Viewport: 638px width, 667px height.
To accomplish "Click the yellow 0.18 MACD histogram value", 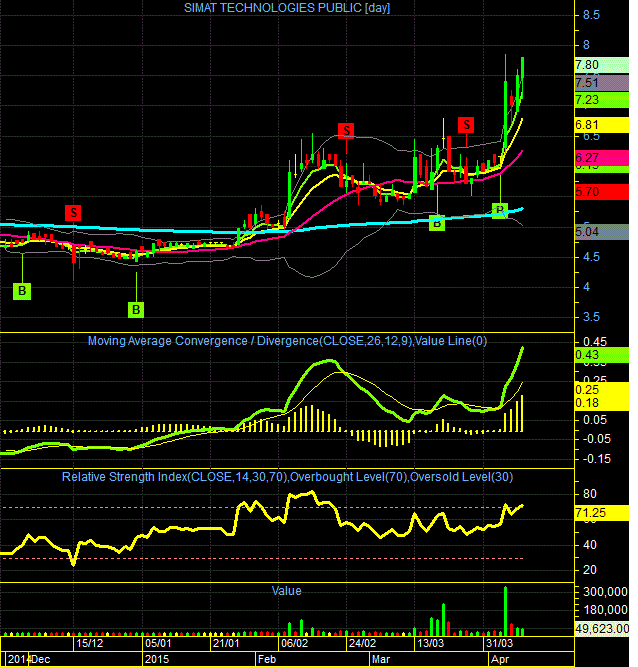I will (587, 403).
